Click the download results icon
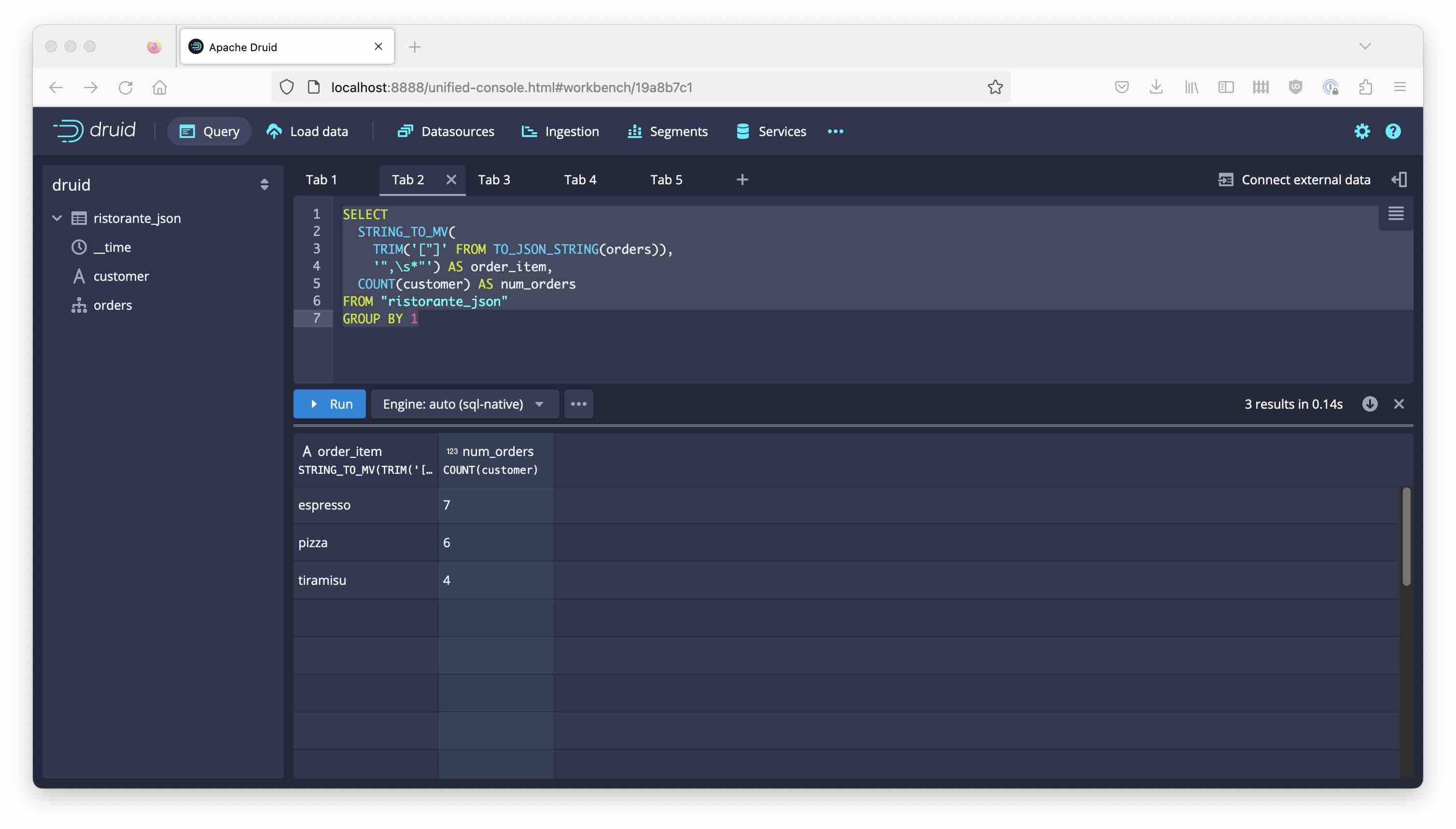Image resolution: width=1456 pixels, height=829 pixels. point(1369,404)
